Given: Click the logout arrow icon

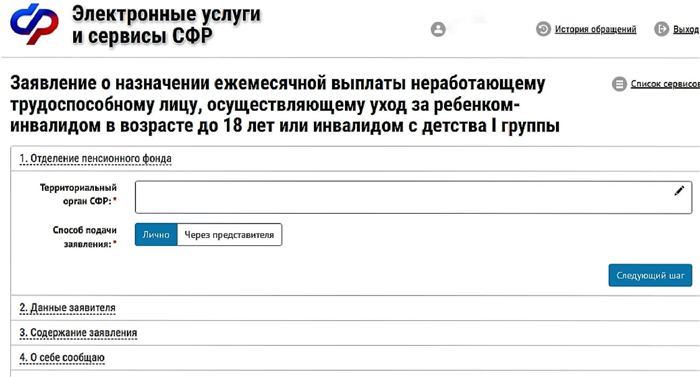Looking at the screenshot, I should click(662, 29).
